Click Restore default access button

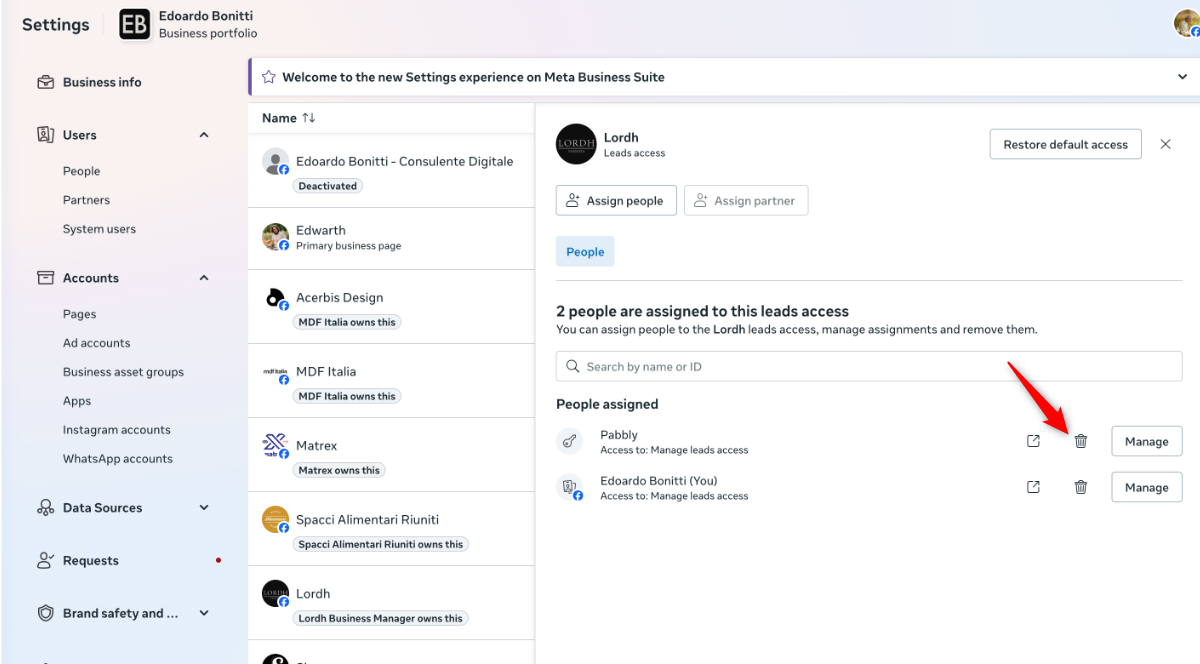(1065, 144)
